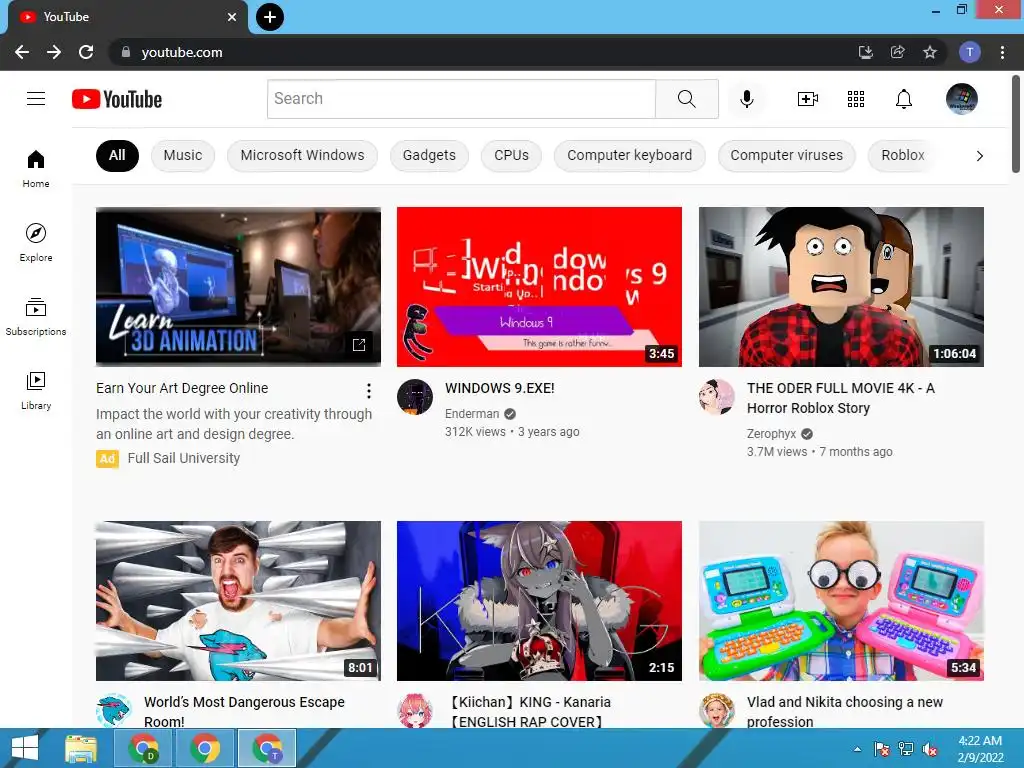Click Full Sail University advertiser link
Image resolution: width=1024 pixels, height=768 pixels.
tap(184, 458)
